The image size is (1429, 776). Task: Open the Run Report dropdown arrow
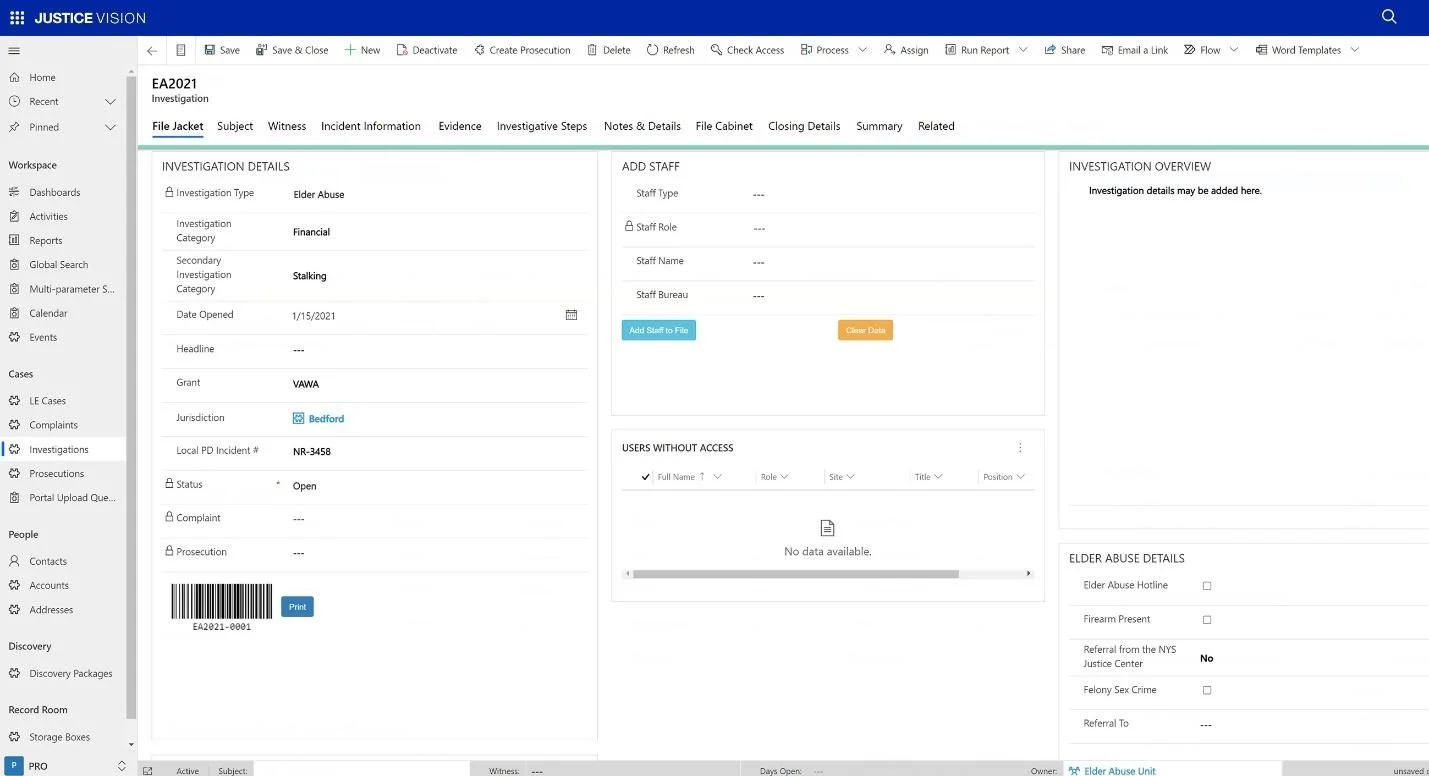click(x=1023, y=50)
